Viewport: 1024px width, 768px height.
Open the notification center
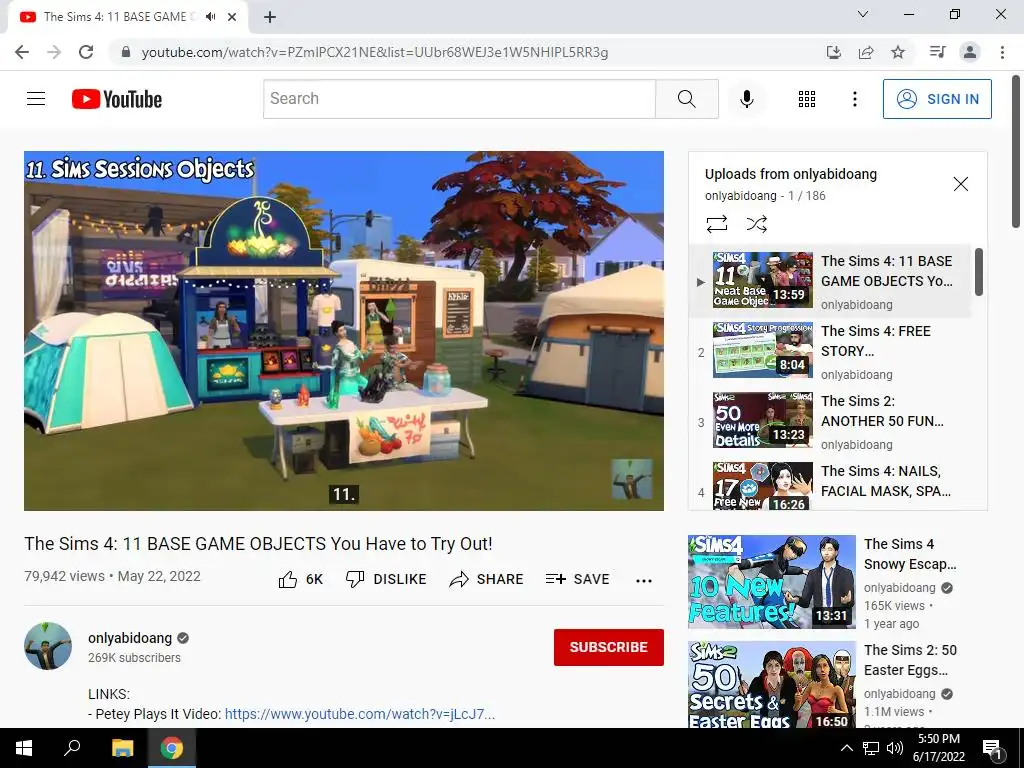(x=993, y=748)
